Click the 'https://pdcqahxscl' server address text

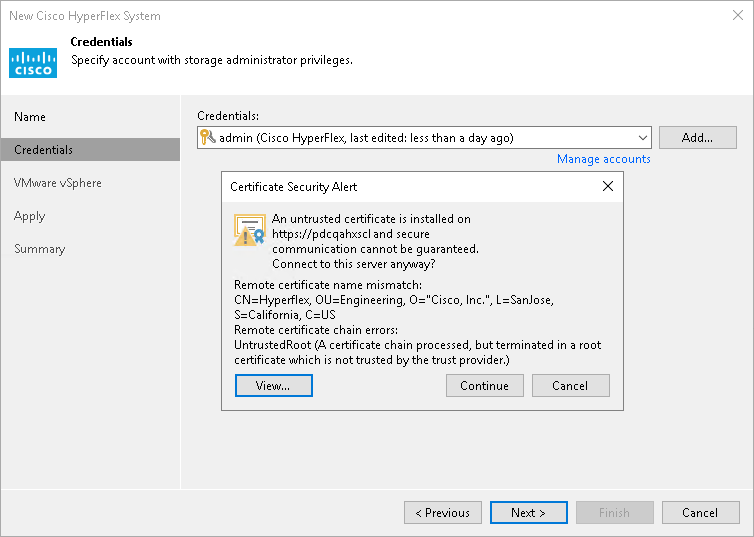(321, 234)
